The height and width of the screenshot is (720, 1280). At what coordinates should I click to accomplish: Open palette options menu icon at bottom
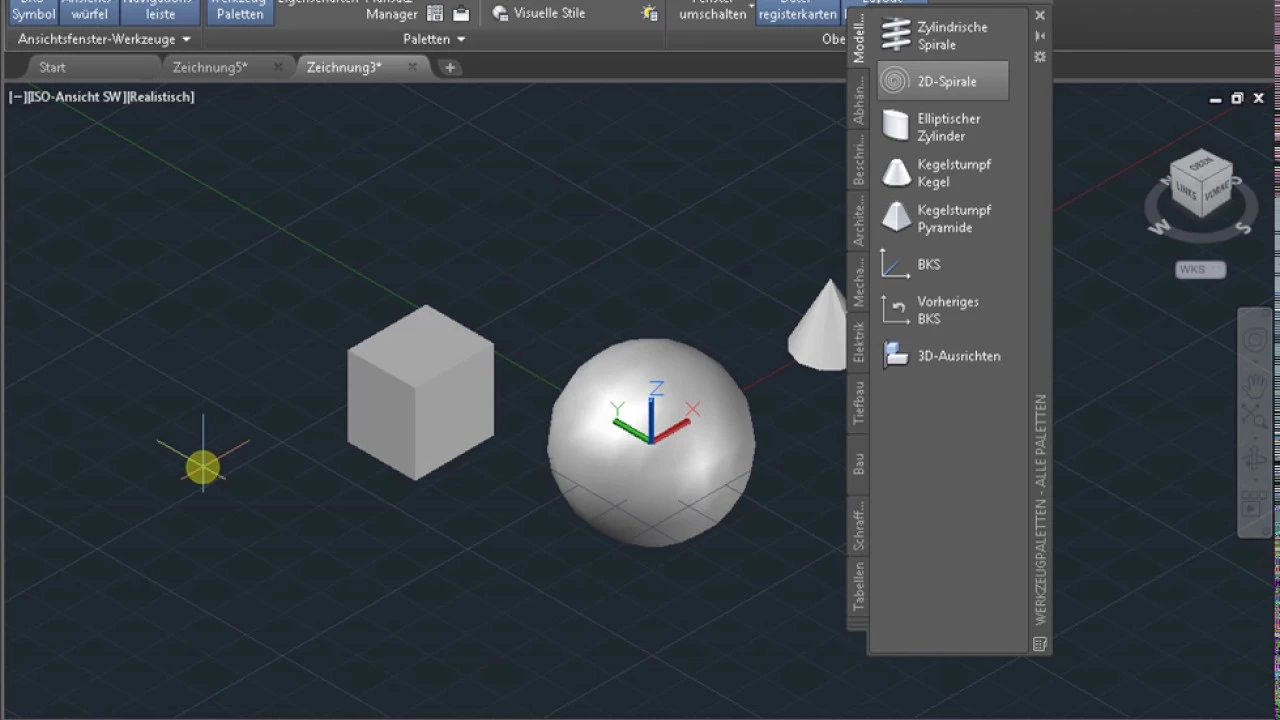1040,645
